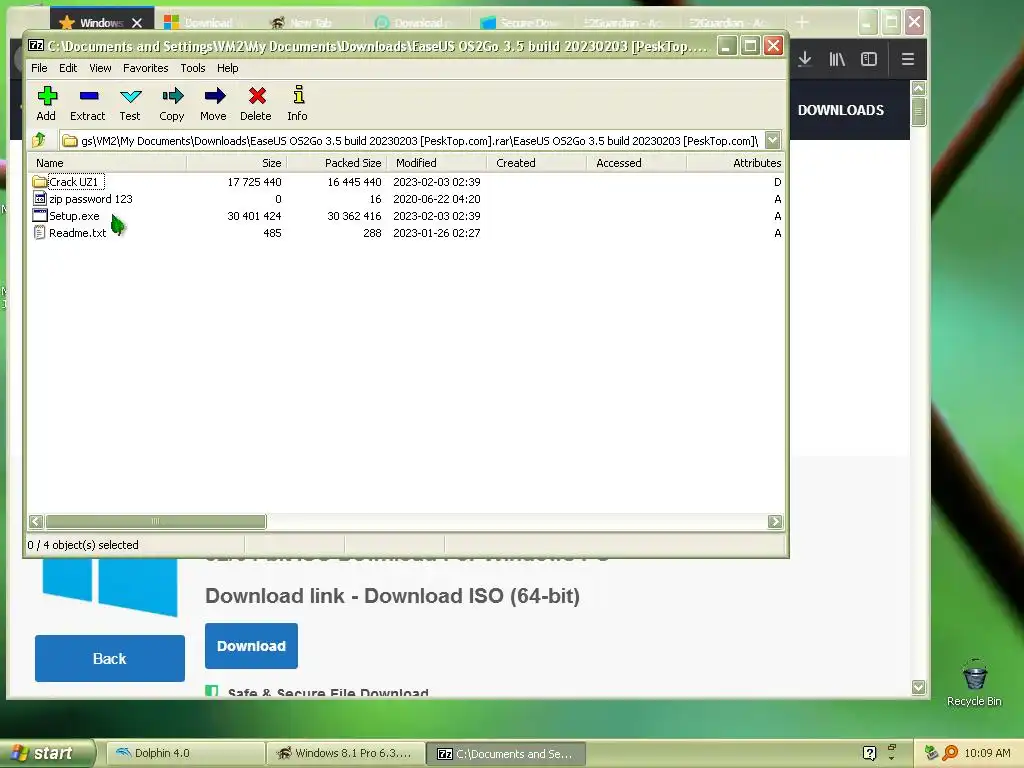
Task: Switch to the C:\Documents taskbar item
Action: 505,754
